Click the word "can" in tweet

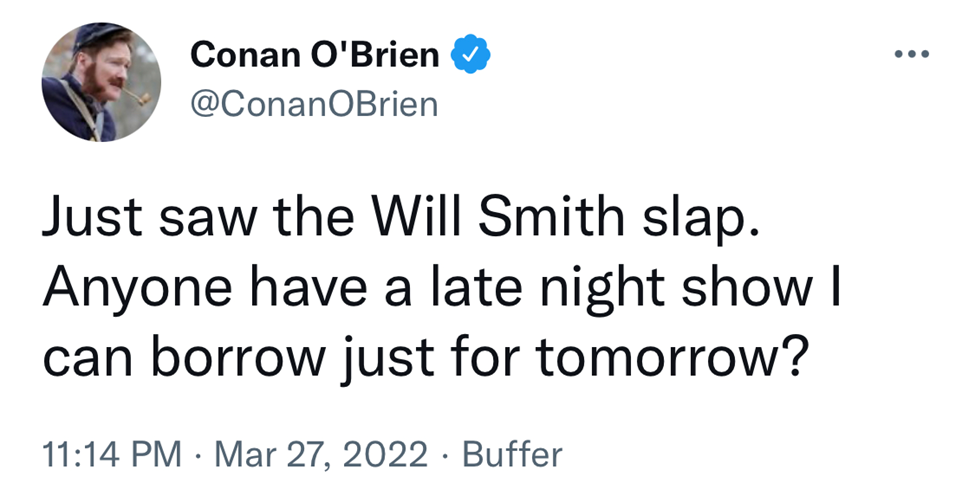[x=84, y=357]
